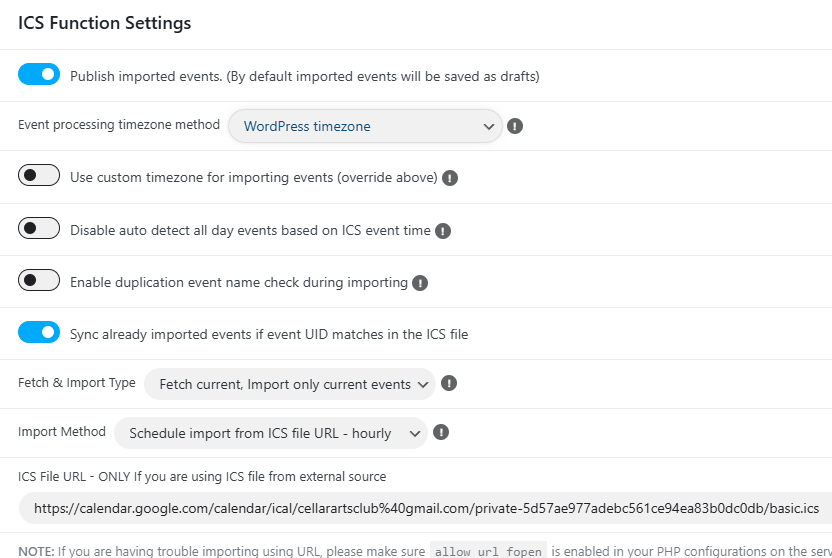This screenshot has width=832, height=558.
Task: Open Fetch & Import Type dropdown
Action: pyautogui.click(x=290, y=384)
